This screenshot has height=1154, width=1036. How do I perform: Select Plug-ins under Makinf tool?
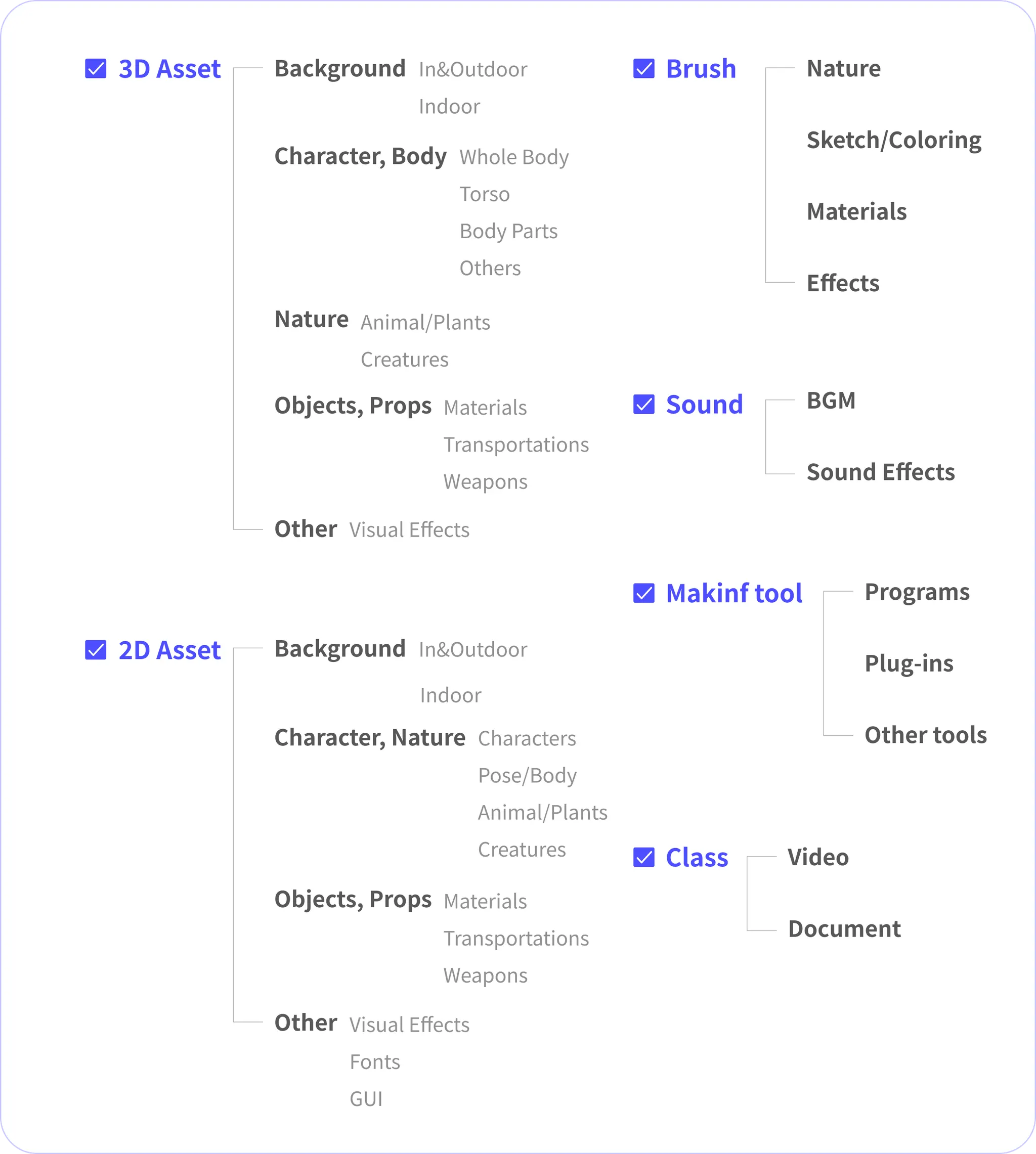point(909,663)
